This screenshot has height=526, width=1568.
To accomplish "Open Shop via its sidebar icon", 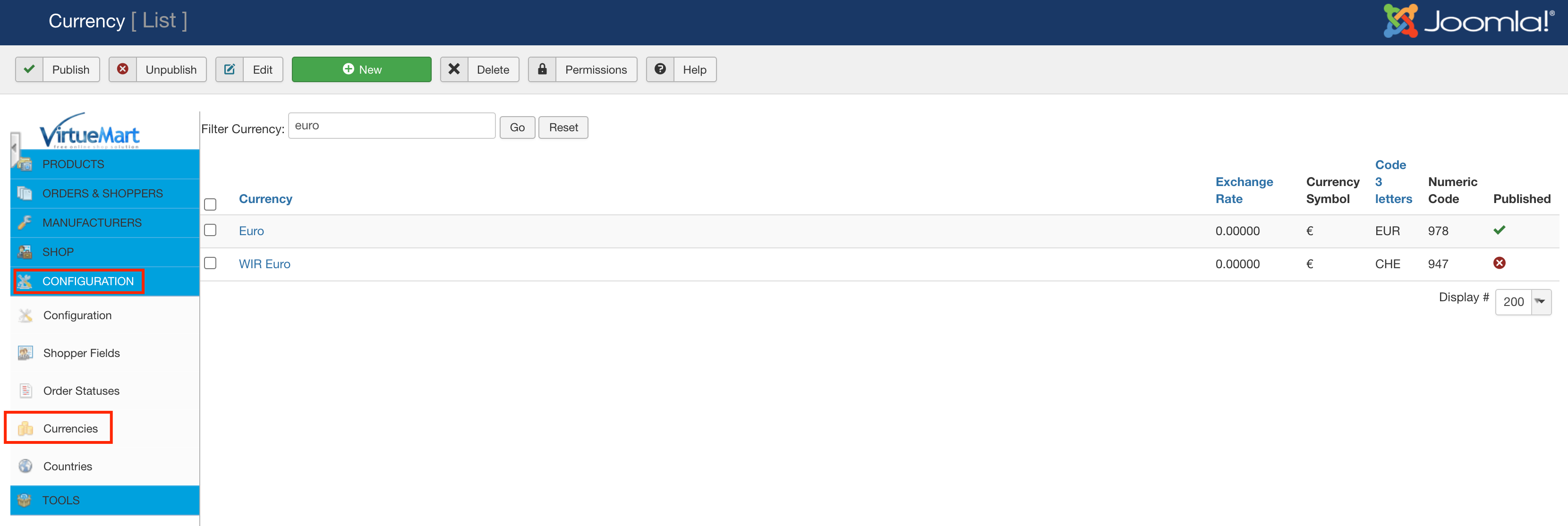I will coord(25,252).
